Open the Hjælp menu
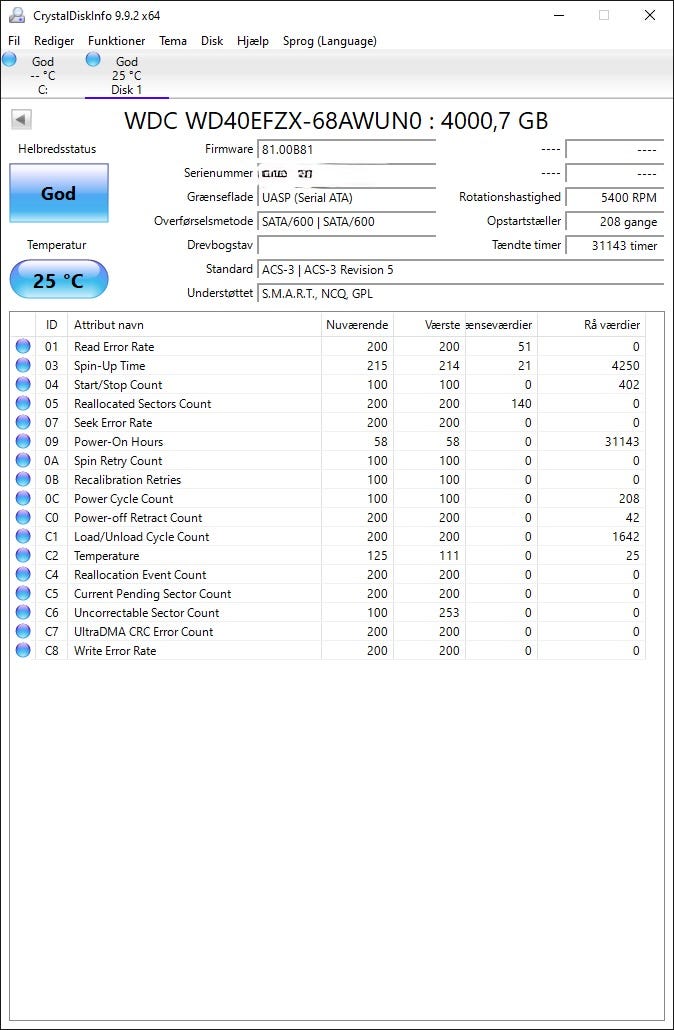The image size is (674, 1030). tap(252, 41)
